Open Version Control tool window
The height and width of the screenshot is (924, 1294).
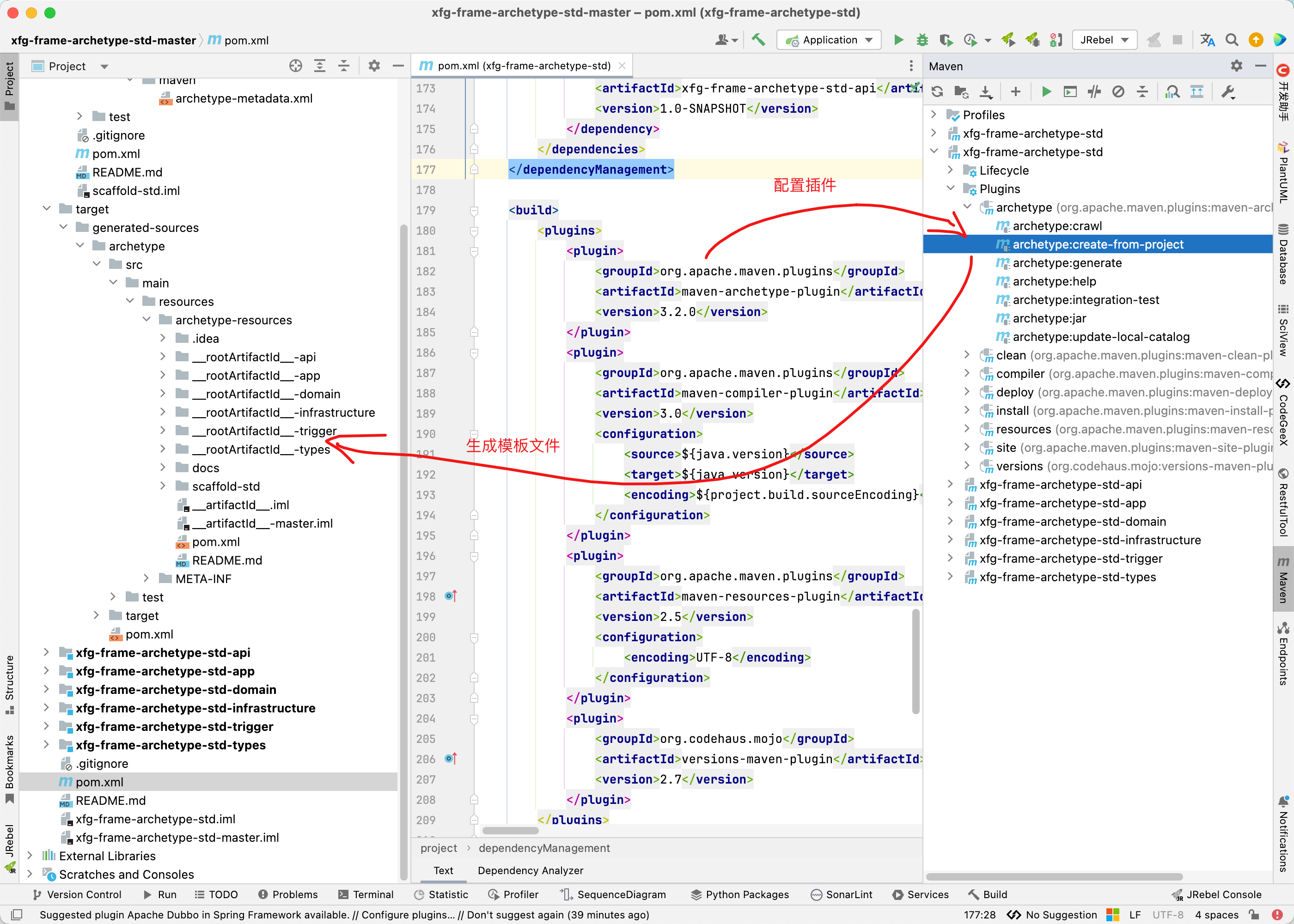pyautogui.click(x=76, y=894)
